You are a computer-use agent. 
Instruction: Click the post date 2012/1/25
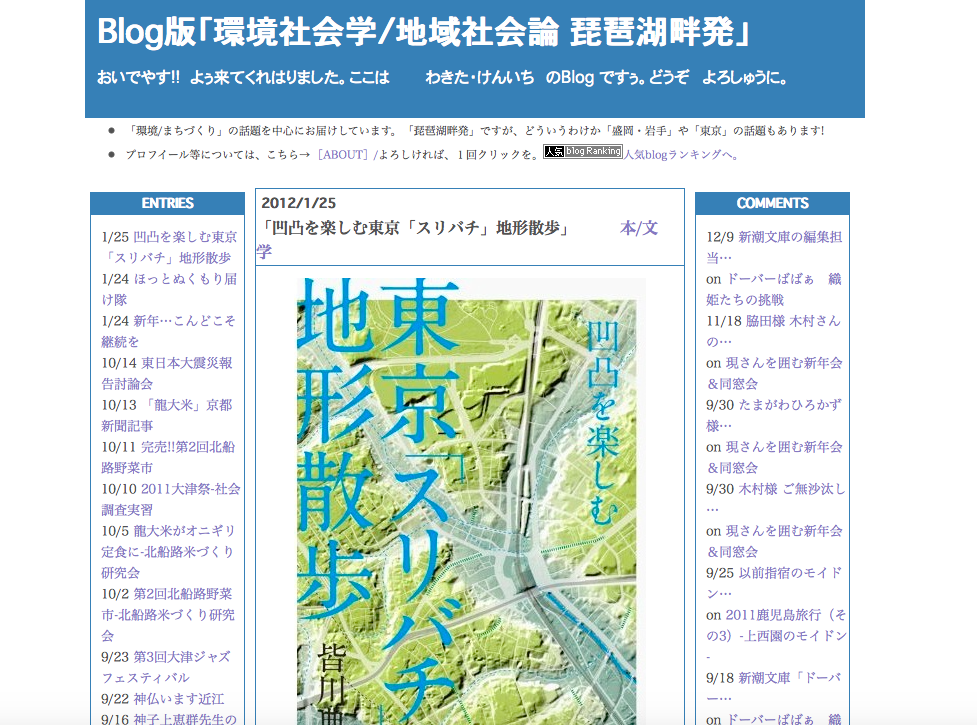[x=298, y=203]
